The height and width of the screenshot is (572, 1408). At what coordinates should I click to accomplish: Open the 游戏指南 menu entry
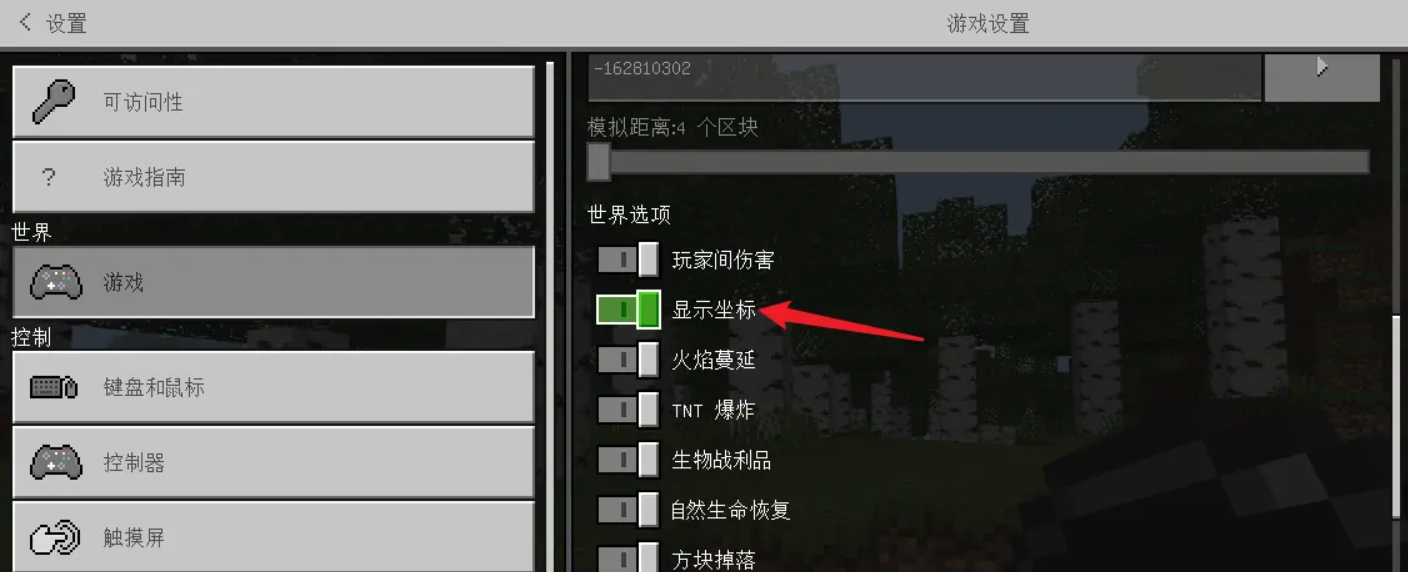coord(273,177)
